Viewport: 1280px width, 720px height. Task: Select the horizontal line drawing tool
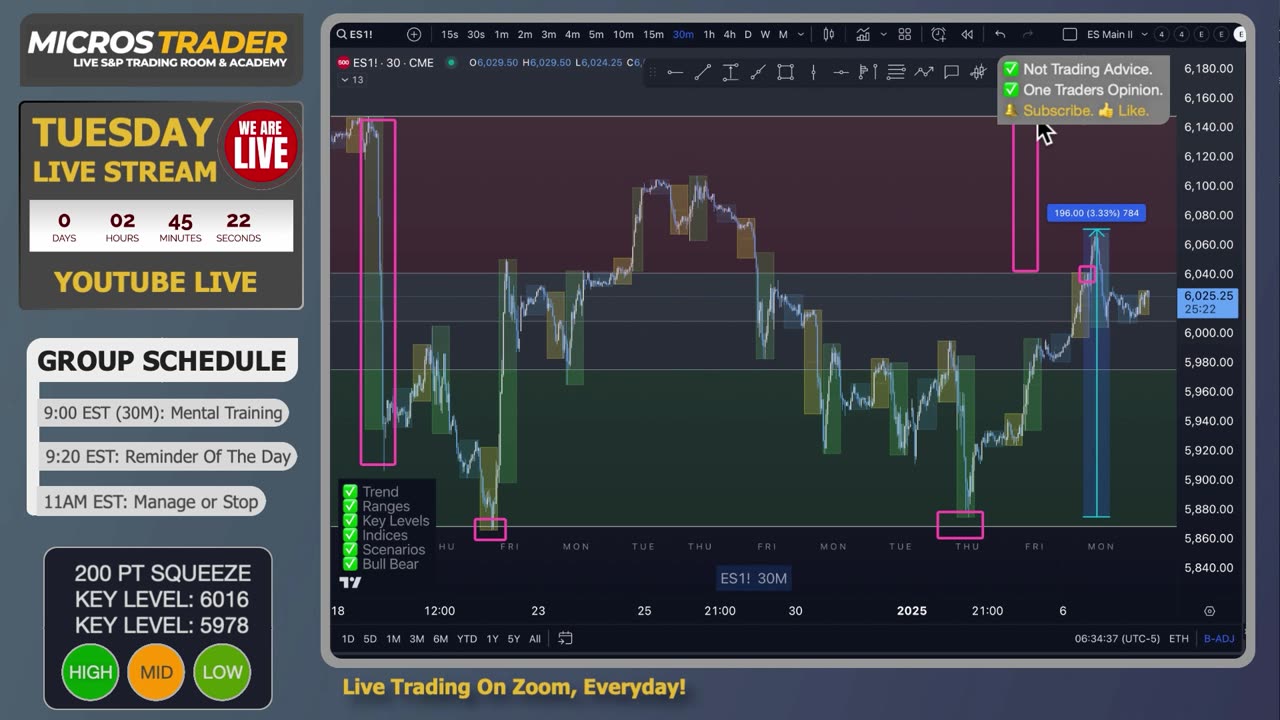[x=675, y=72]
